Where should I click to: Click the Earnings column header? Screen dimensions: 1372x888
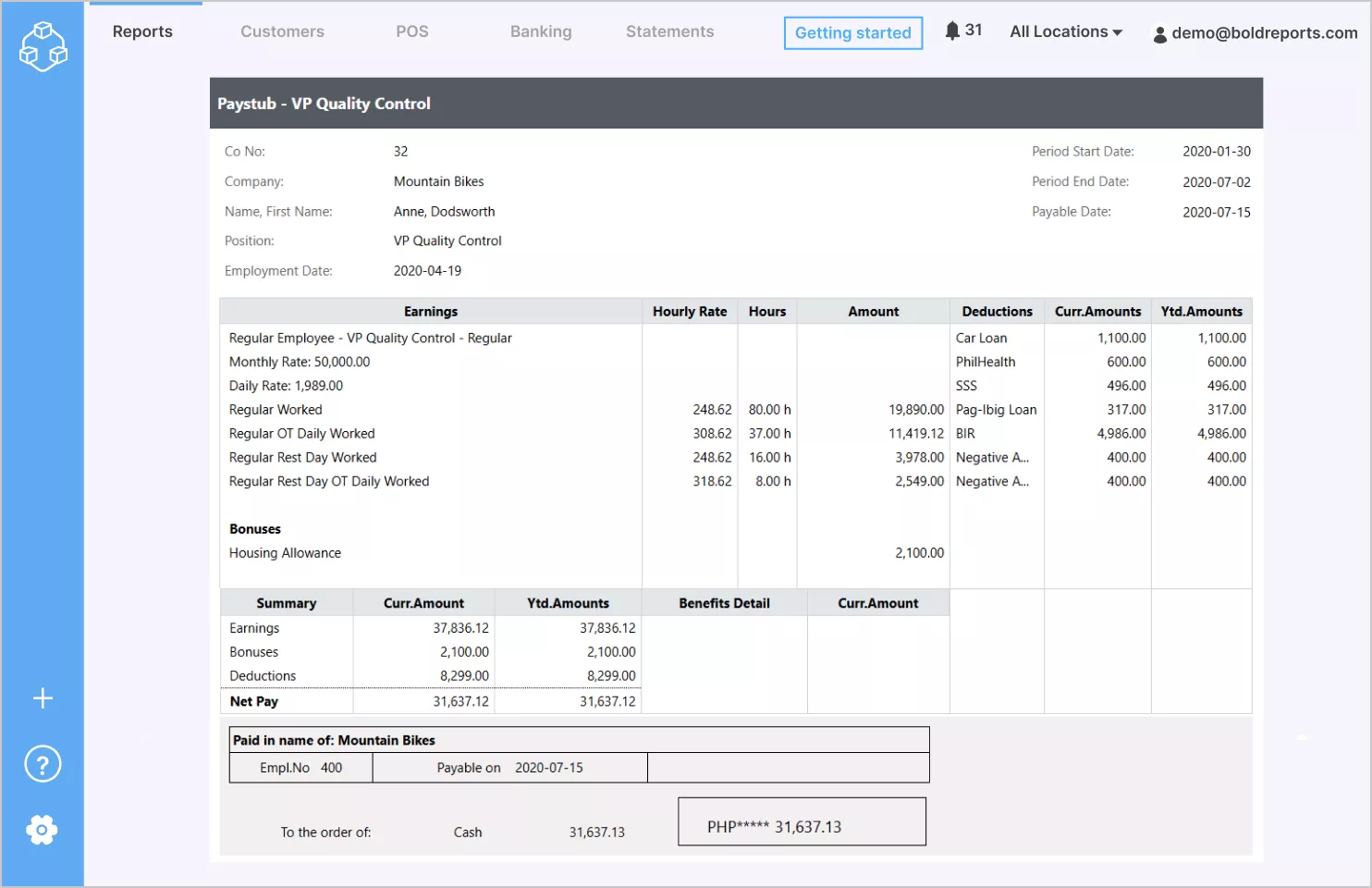pyautogui.click(x=430, y=312)
